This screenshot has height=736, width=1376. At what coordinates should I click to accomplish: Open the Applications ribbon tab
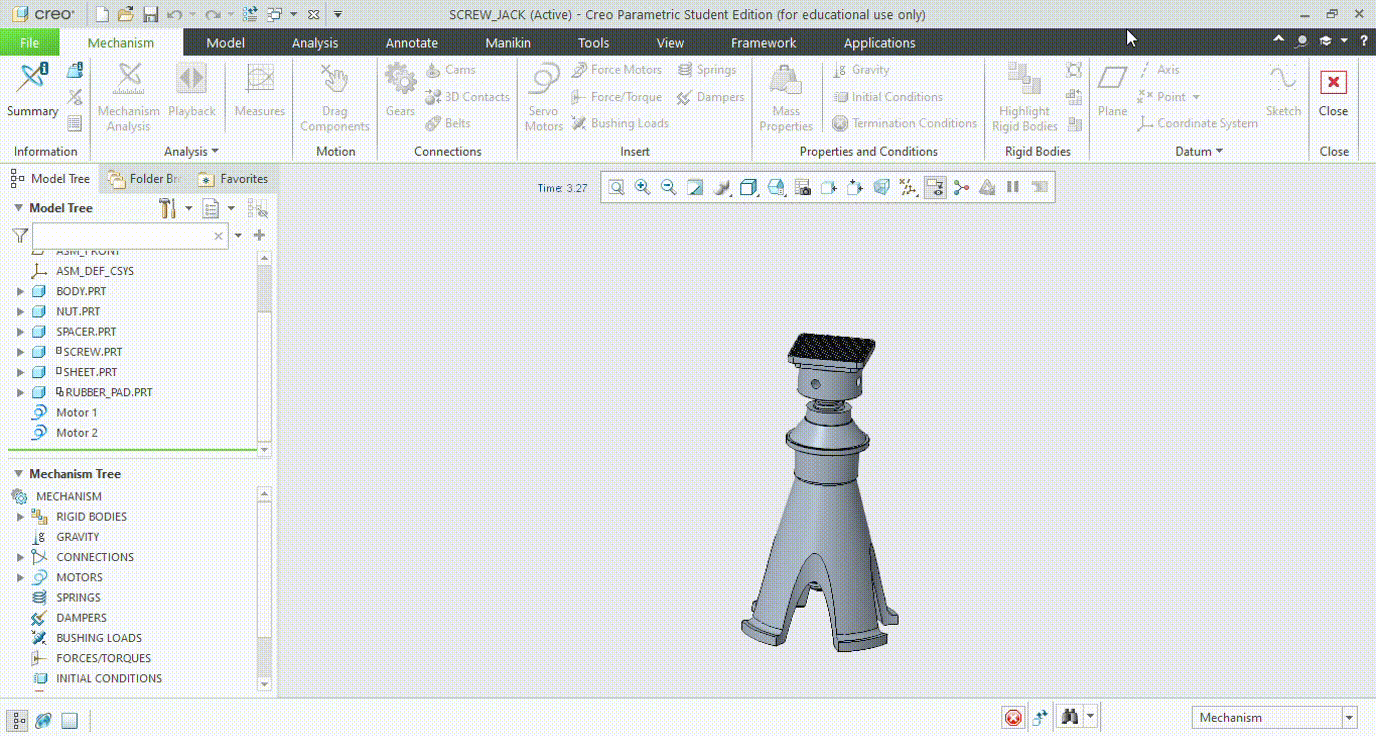(879, 43)
